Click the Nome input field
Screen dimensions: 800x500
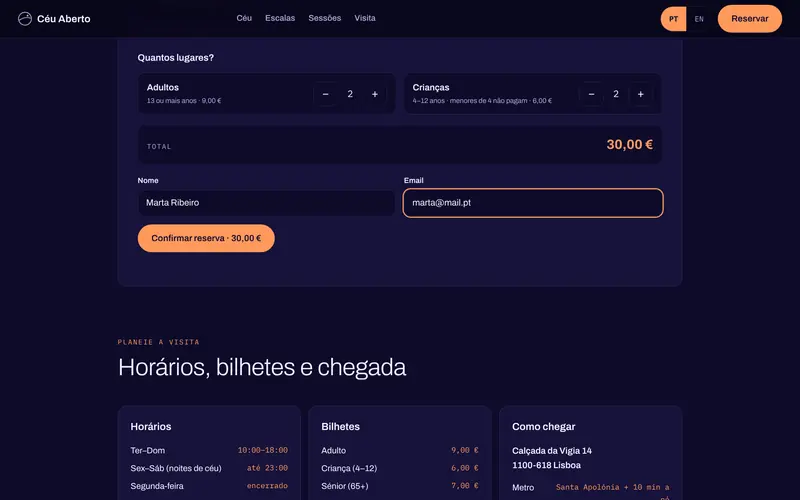[x=266, y=203]
